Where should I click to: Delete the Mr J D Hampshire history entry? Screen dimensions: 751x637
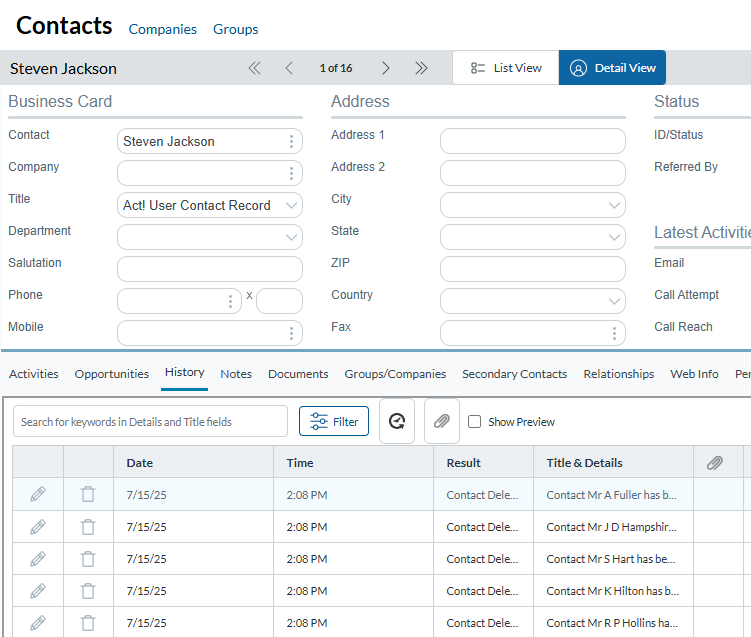[88, 527]
